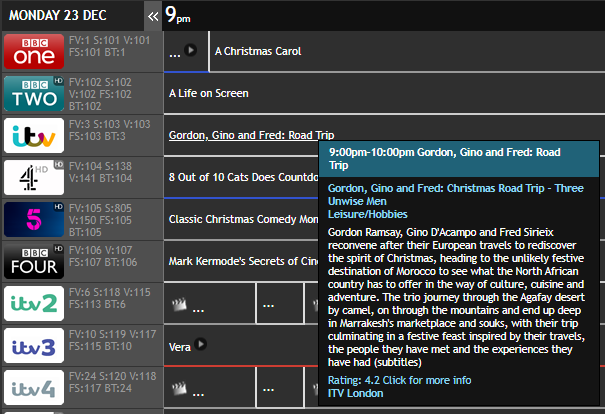Click BBC Two channel numbers FV:102 S:102
605x414 pixels.
100,94
